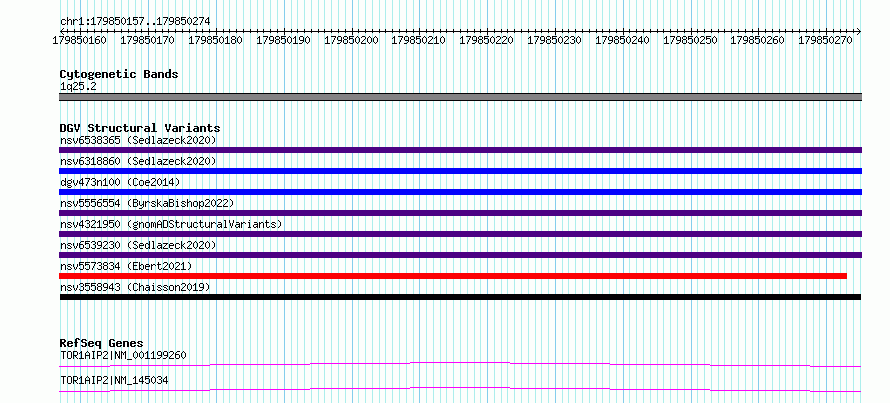Select the dgv473n100 (Coe2014) label

pyautogui.click(x=120, y=182)
